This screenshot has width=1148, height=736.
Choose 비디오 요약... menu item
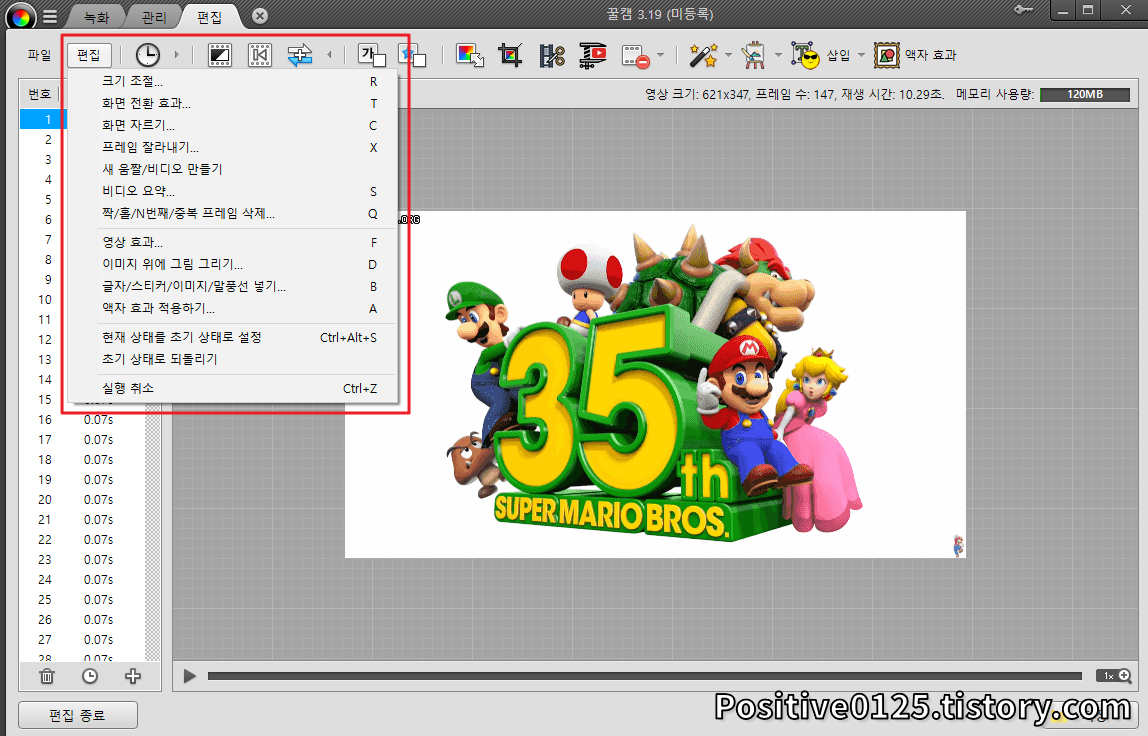233,191
